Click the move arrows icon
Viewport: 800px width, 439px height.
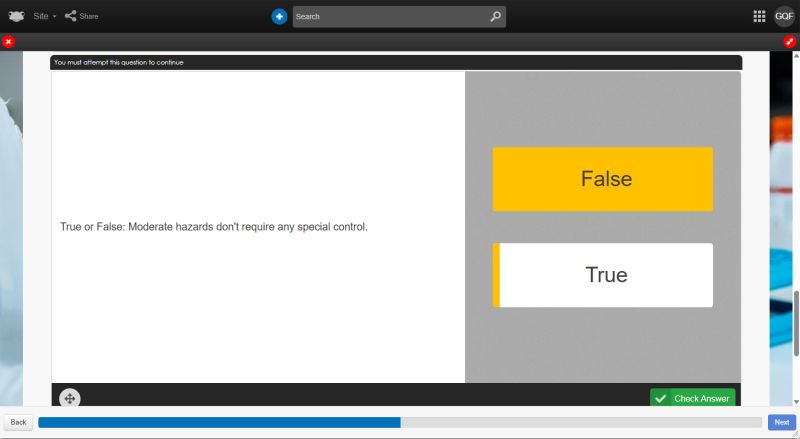click(70, 398)
